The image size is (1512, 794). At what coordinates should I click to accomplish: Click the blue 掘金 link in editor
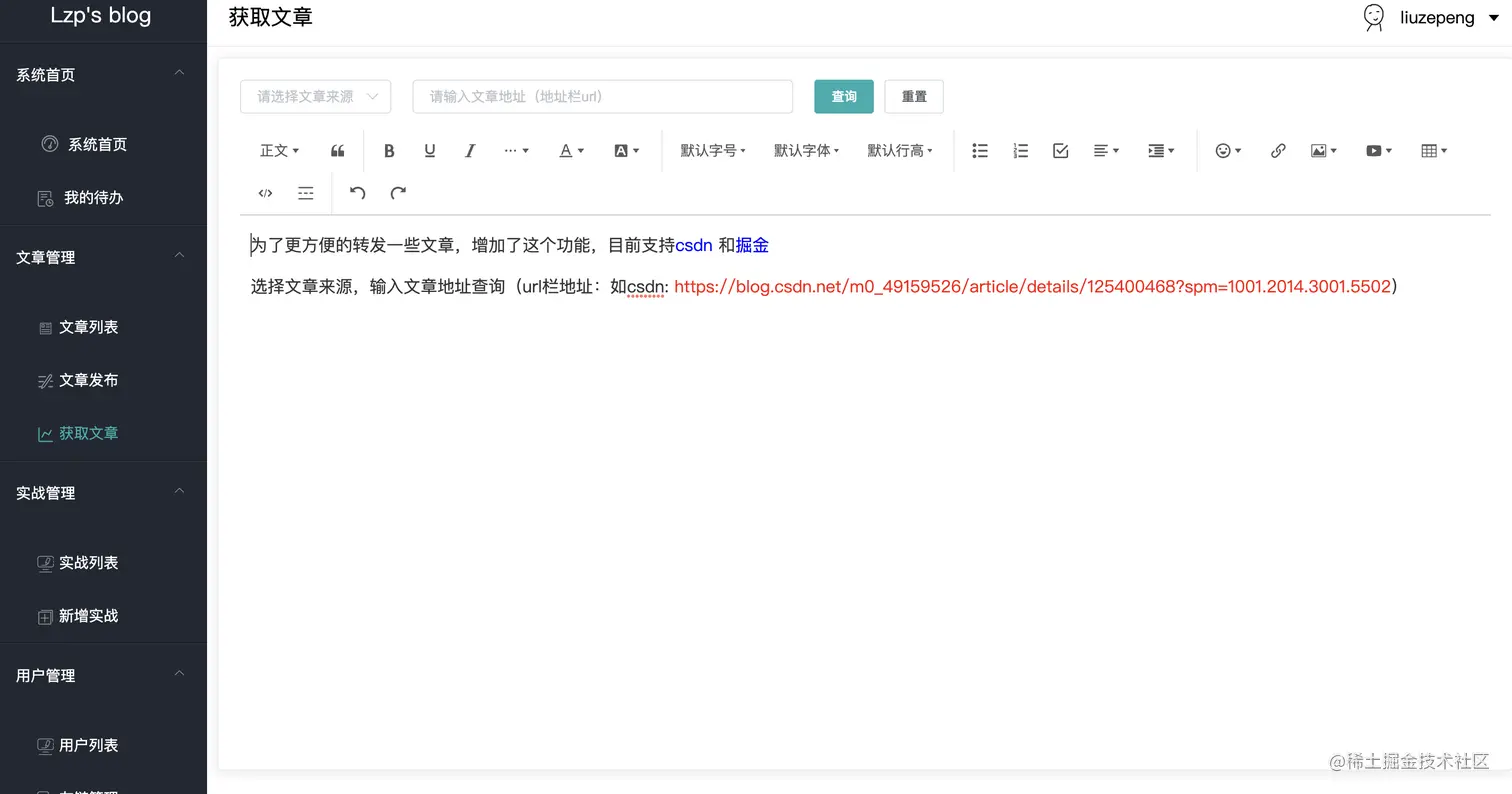752,245
